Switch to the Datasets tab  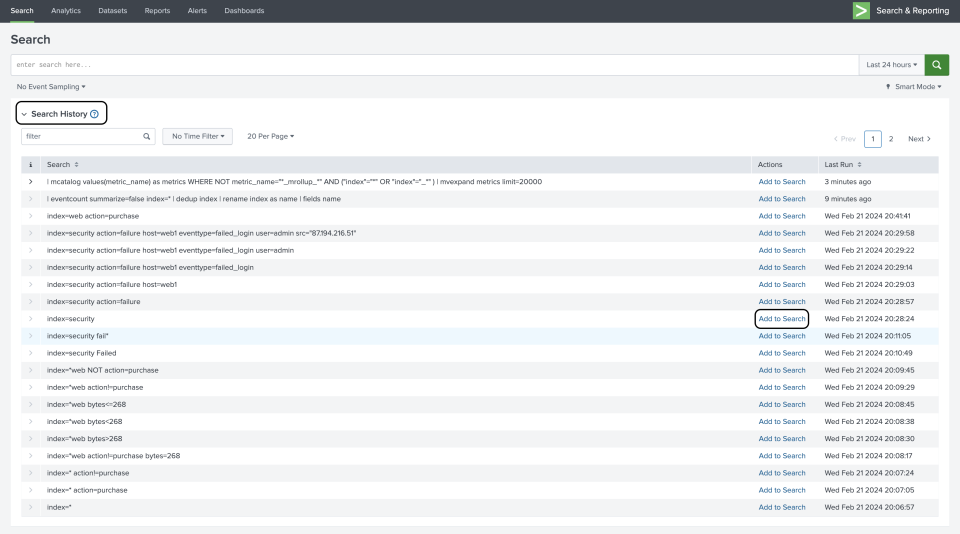113,11
